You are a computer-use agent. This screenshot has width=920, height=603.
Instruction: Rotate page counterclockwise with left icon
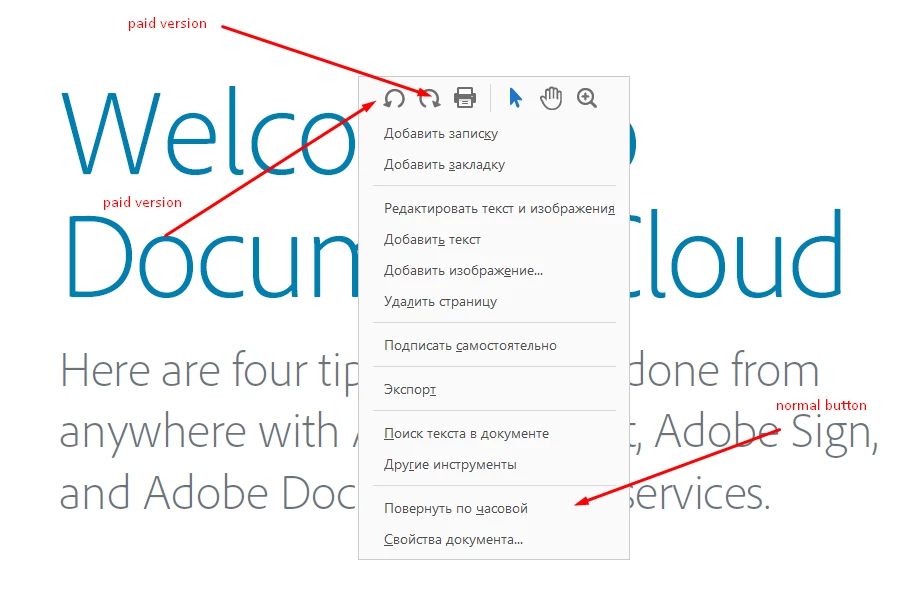point(394,98)
